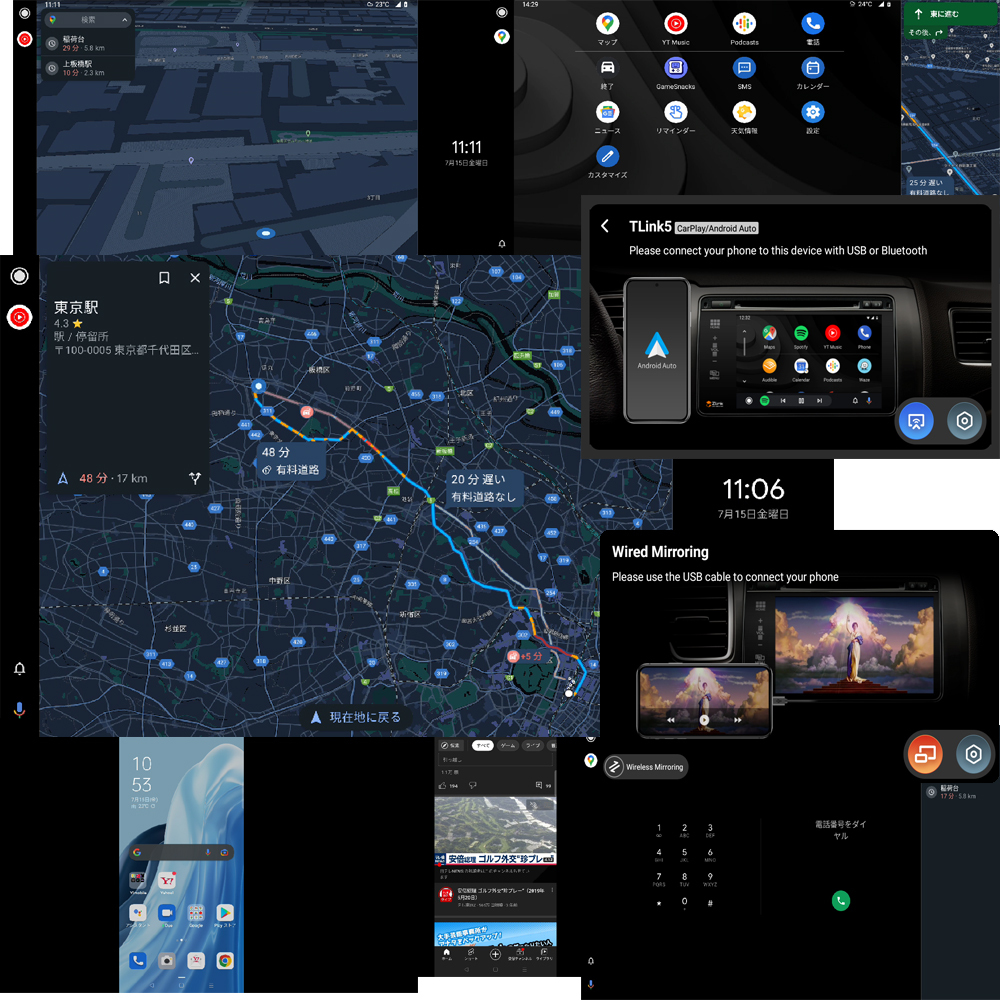Open the Camera app in the phone dock
Image resolution: width=1000 pixels, height=1000 pixels.
pos(167,960)
